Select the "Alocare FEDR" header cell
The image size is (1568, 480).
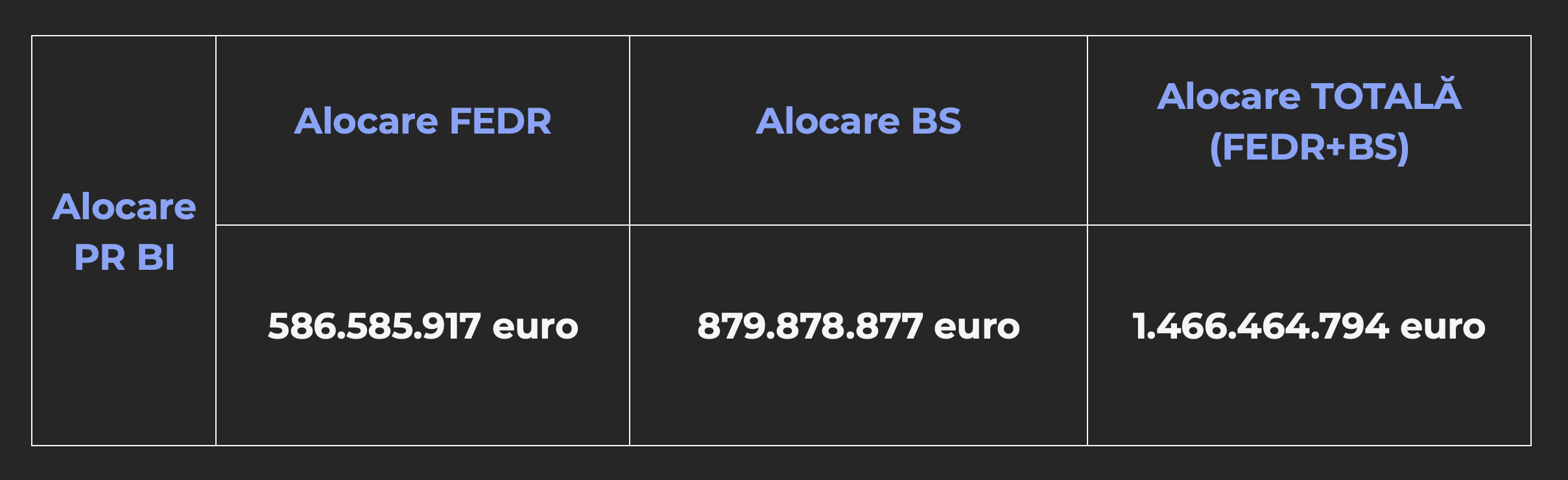pyautogui.click(x=423, y=130)
